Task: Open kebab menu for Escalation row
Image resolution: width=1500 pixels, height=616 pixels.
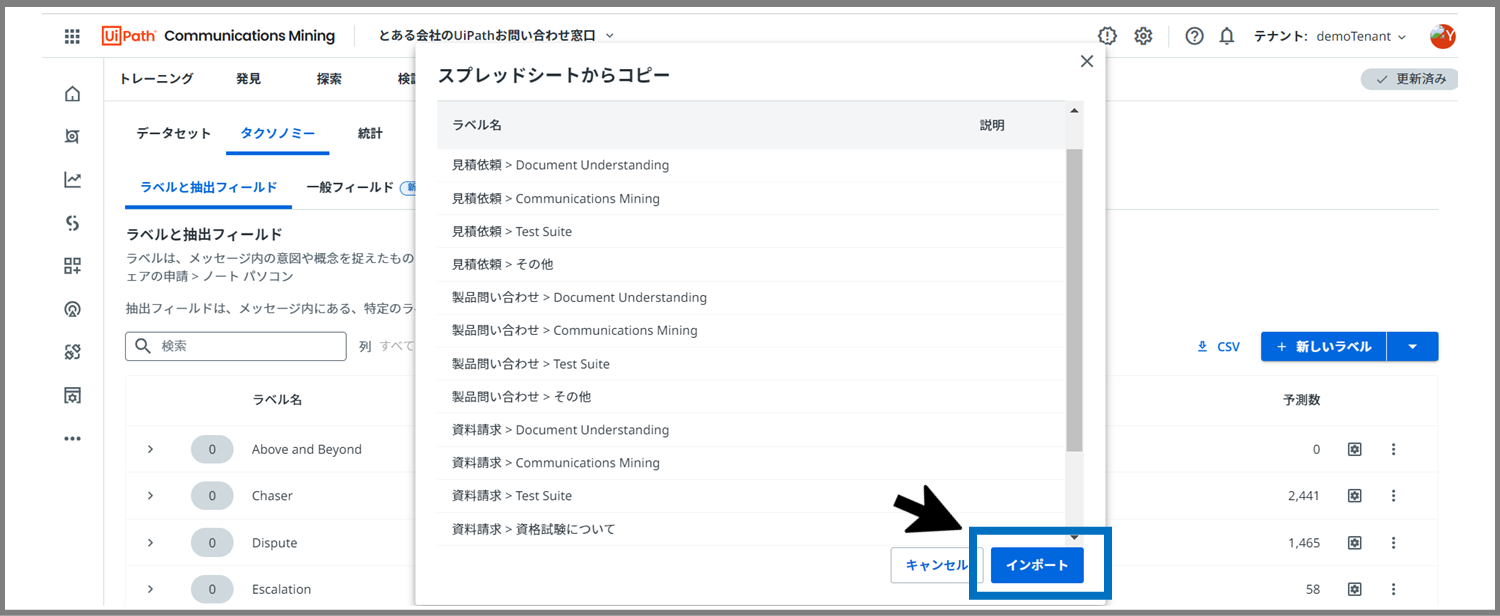Action: tap(1393, 589)
